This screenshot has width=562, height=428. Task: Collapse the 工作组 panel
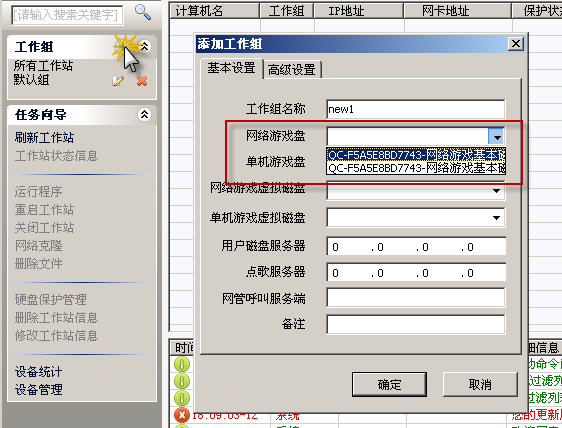145,47
